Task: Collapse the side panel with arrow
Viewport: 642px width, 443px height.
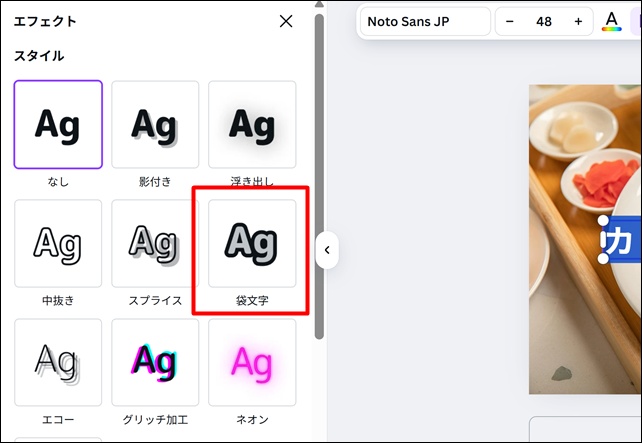Action: coord(327,250)
